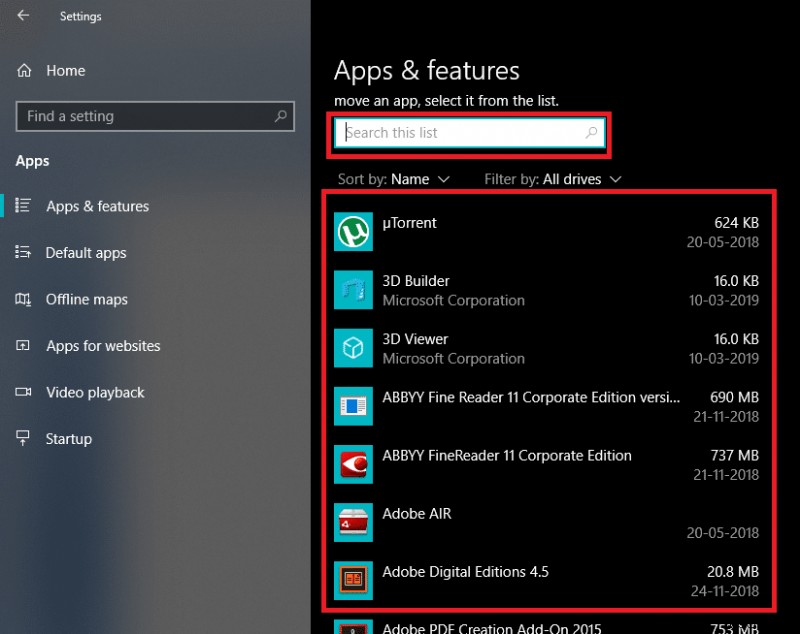This screenshot has width=800, height=634.
Task: Go back using the arrow button
Action: 22,15
